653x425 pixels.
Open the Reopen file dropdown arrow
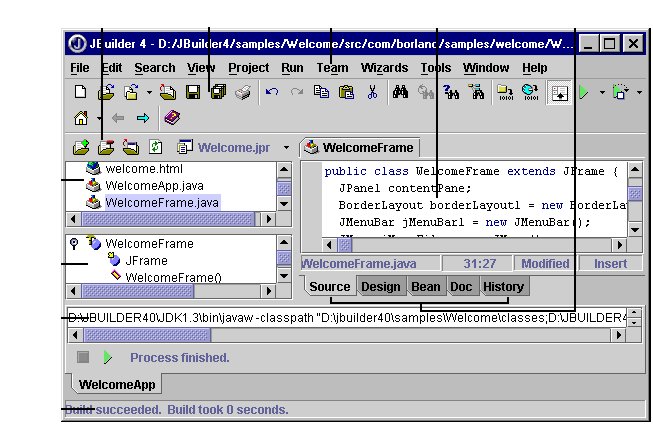[x=149, y=92]
